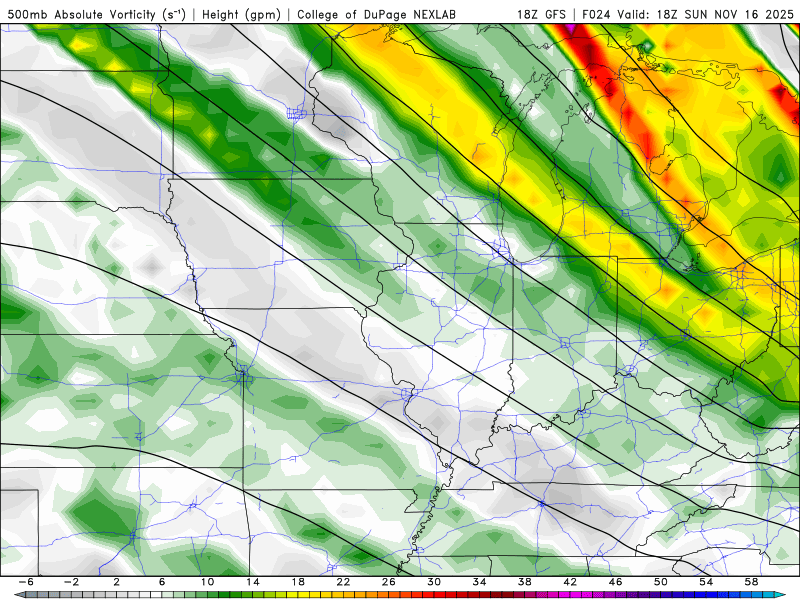Select the '18Z GFS' model run label
Viewport: 800px width, 600px height.
click(541, 15)
